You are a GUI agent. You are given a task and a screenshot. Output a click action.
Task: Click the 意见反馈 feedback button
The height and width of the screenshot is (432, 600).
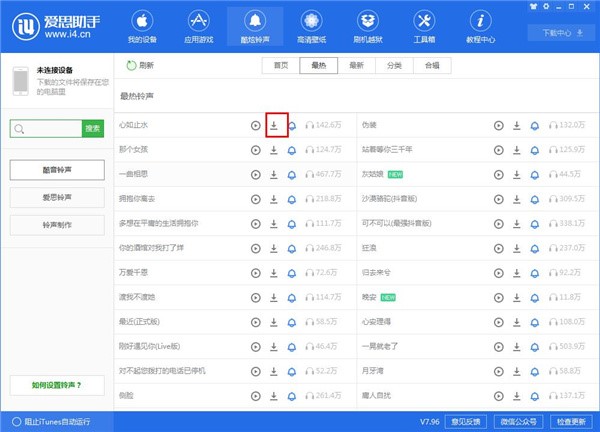click(466, 422)
